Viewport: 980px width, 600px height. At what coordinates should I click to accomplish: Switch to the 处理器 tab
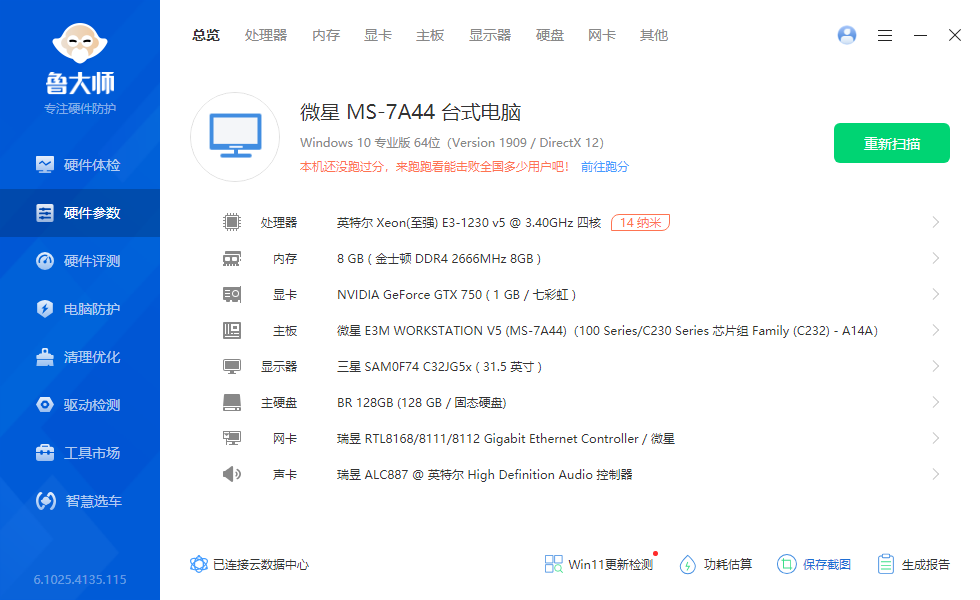pyautogui.click(x=266, y=36)
